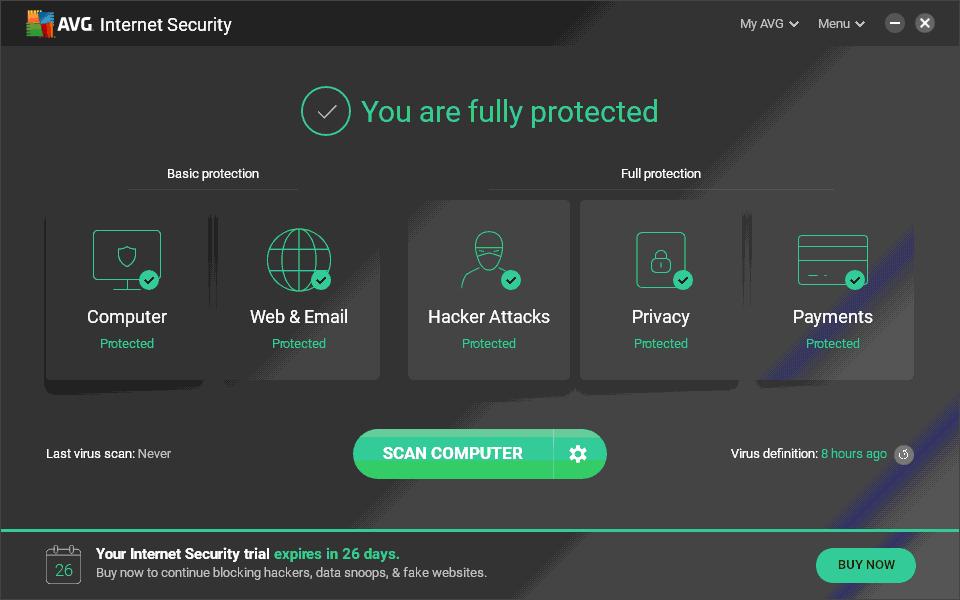Open the Hacker Attacks masked figure icon

click(x=488, y=259)
